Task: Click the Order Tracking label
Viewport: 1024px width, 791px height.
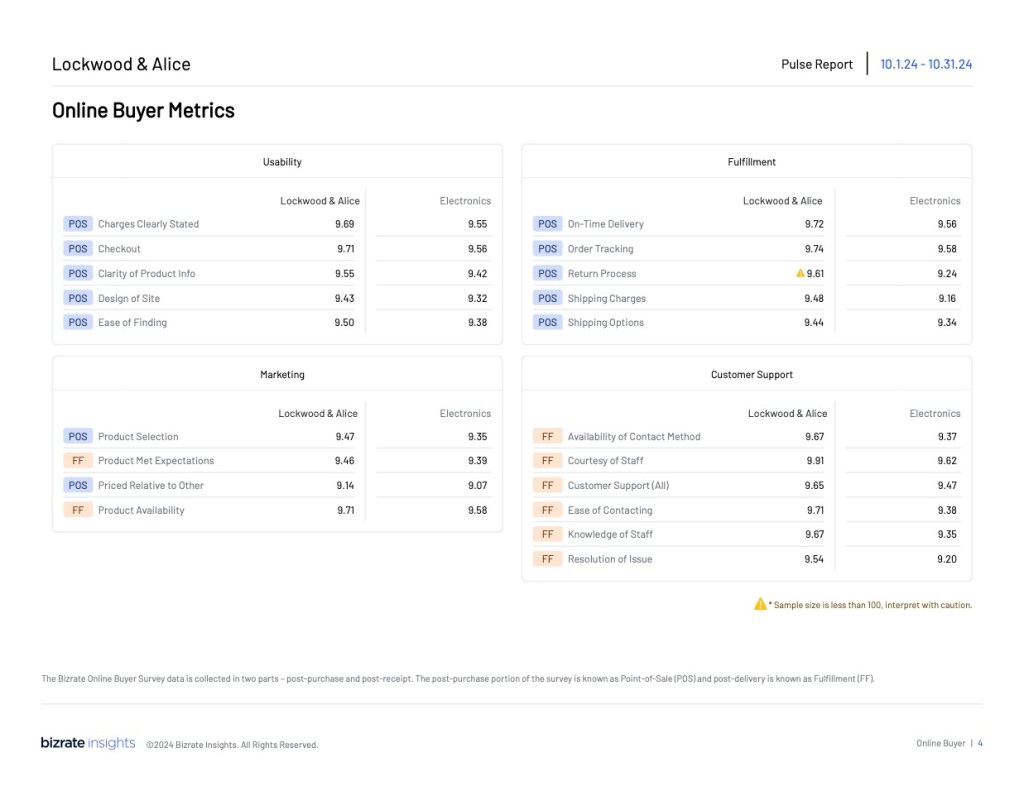Action: tap(600, 249)
